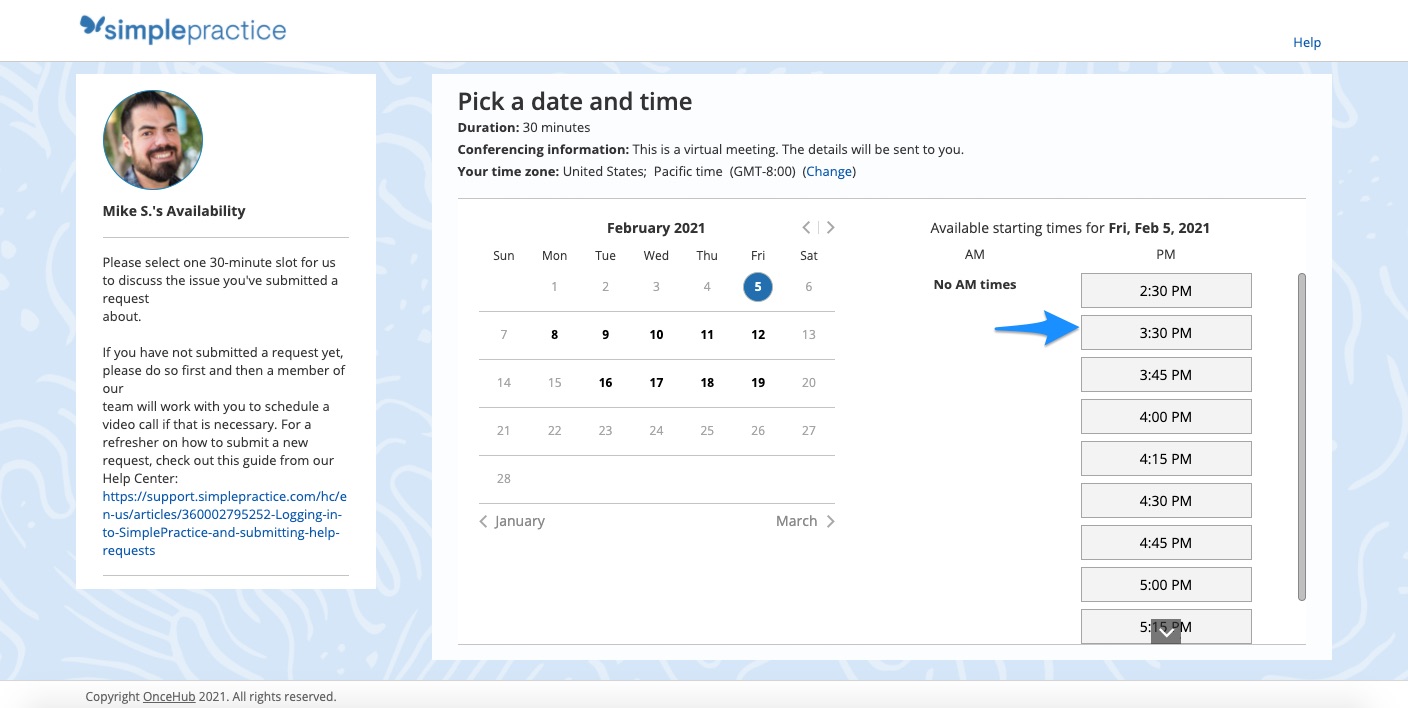Click the SimplePractice butterfly logo
Viewport: 1408px width, 708px height.
pyautogui.click(x=91, y=27)
